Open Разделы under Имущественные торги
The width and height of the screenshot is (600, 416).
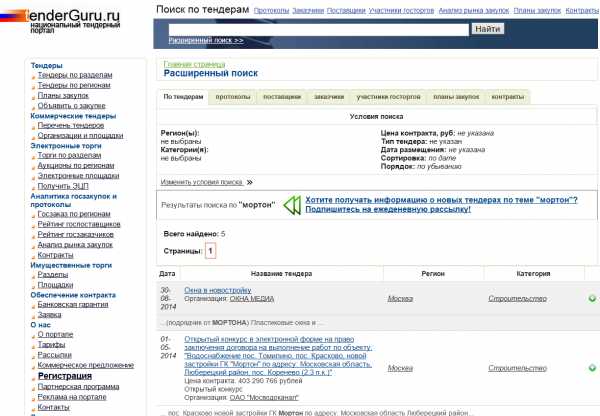pyautogui.click(x=53, y=275)
